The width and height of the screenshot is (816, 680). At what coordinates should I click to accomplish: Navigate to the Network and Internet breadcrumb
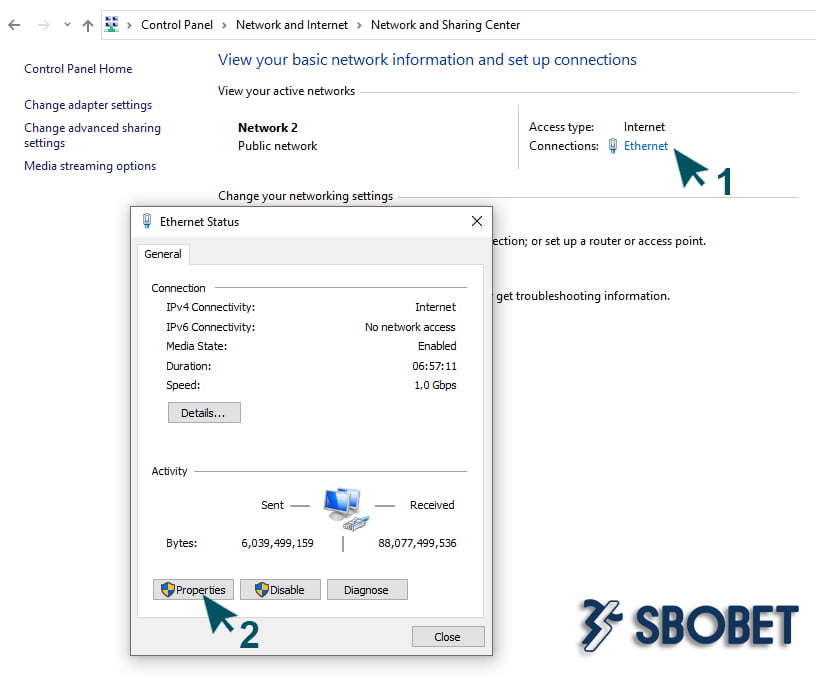[292, 25]
